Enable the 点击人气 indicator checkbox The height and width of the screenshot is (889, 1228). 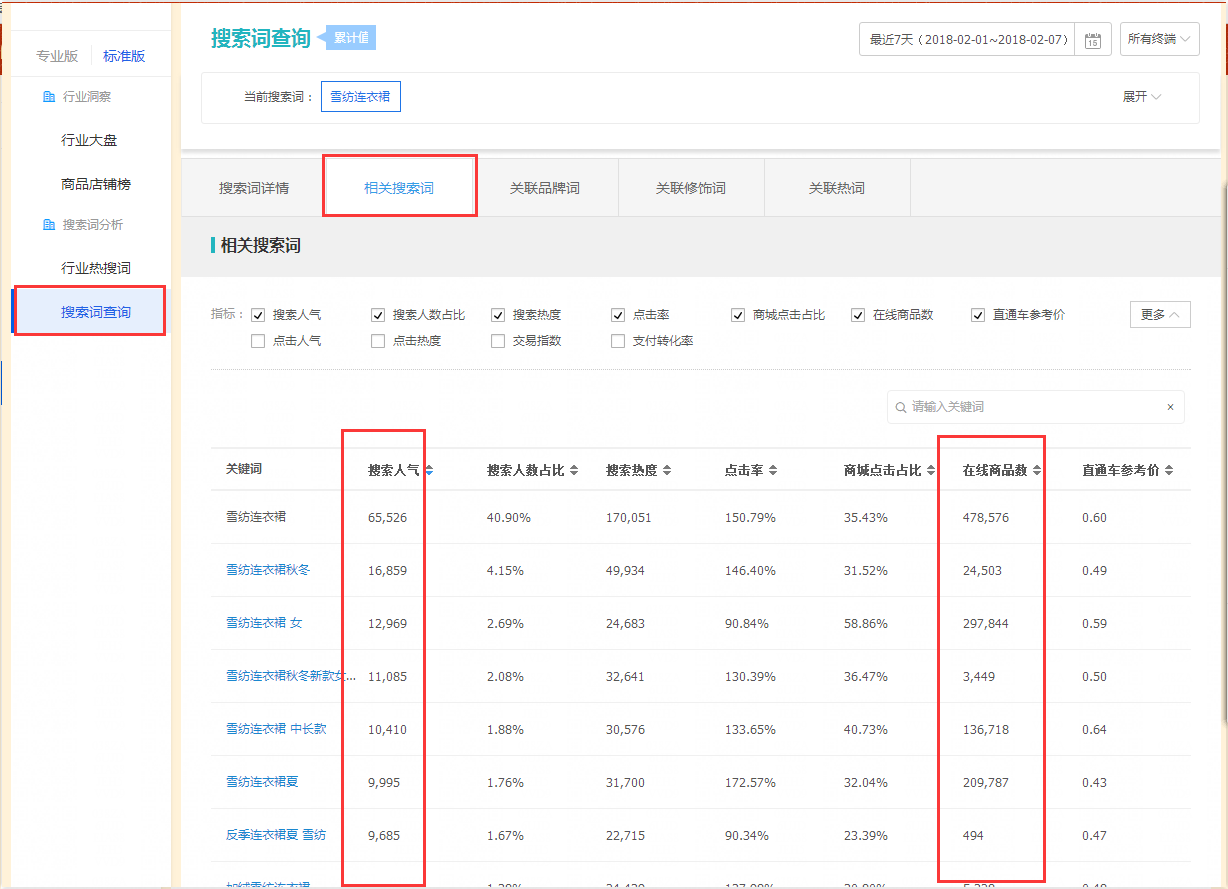tap(258, 341)
